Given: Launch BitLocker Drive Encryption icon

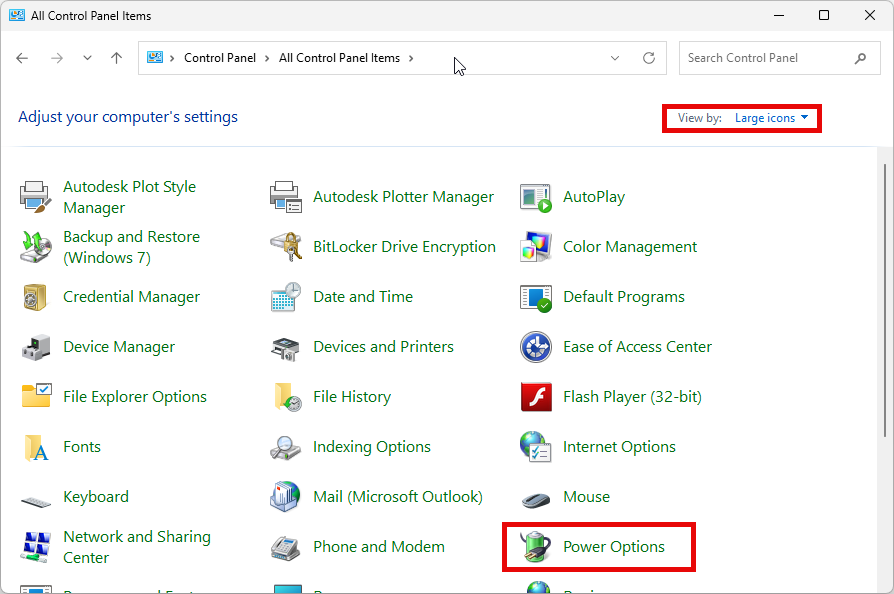Looking at the screenshot, I should [286, 247].
